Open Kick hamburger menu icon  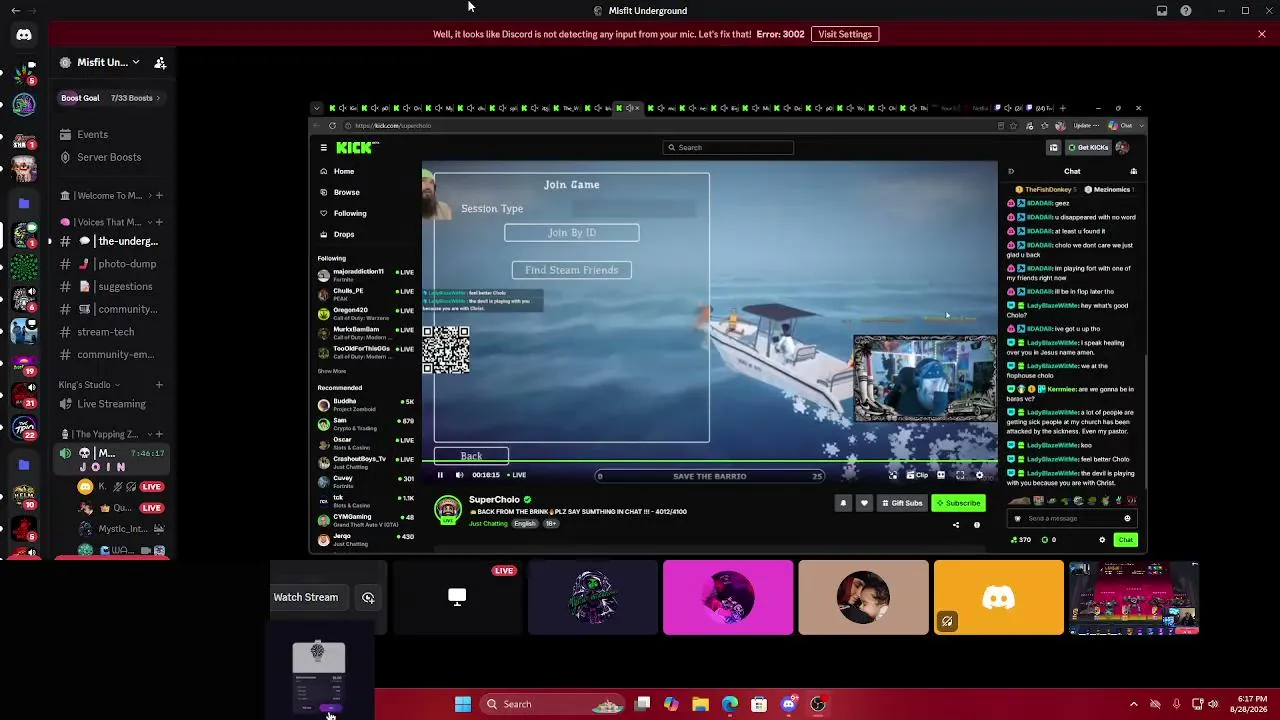pos(323,147)
